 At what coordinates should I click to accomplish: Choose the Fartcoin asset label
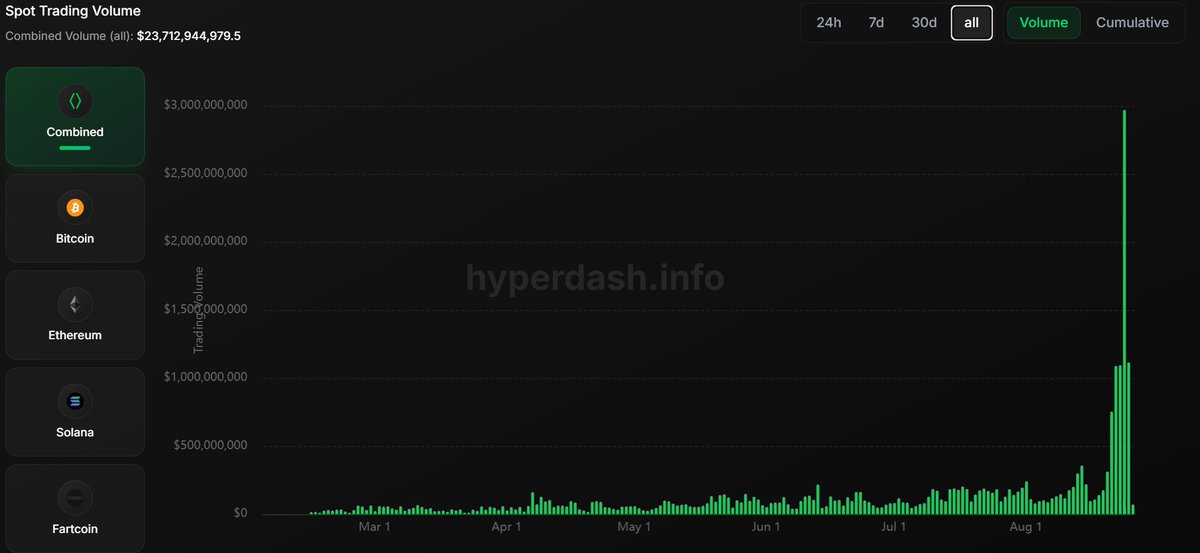75,528
